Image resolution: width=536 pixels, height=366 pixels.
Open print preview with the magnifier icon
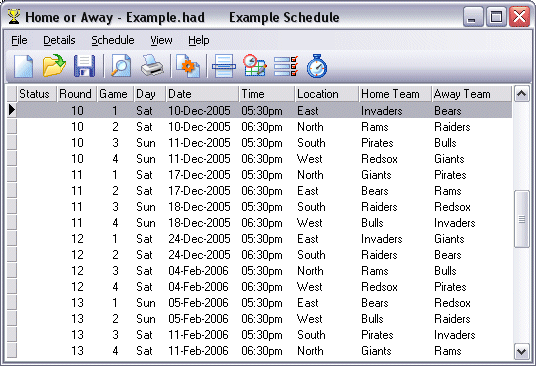point(121,66)
